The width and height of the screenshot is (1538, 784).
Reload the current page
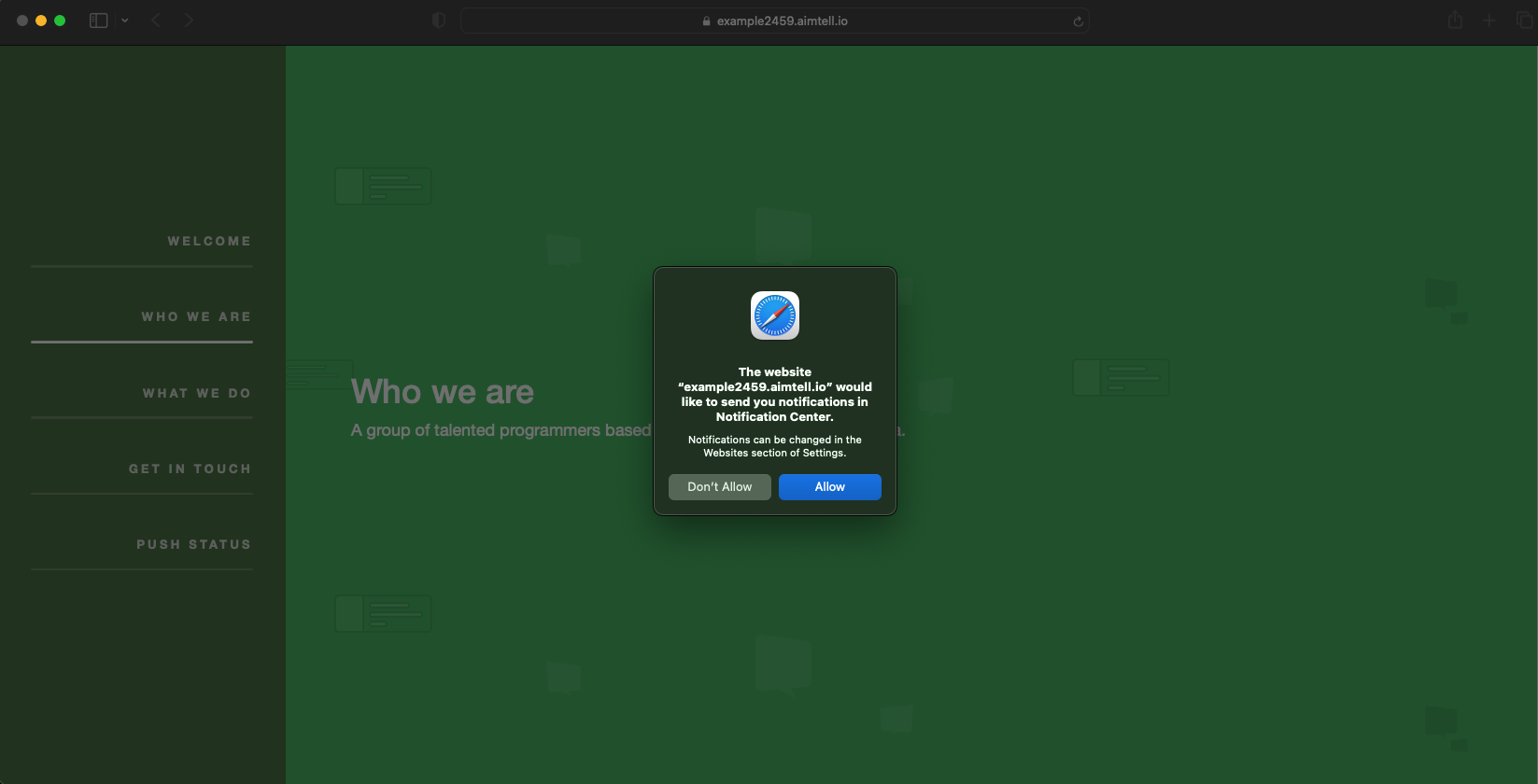pyautogui.click(x=1078, y=21)
